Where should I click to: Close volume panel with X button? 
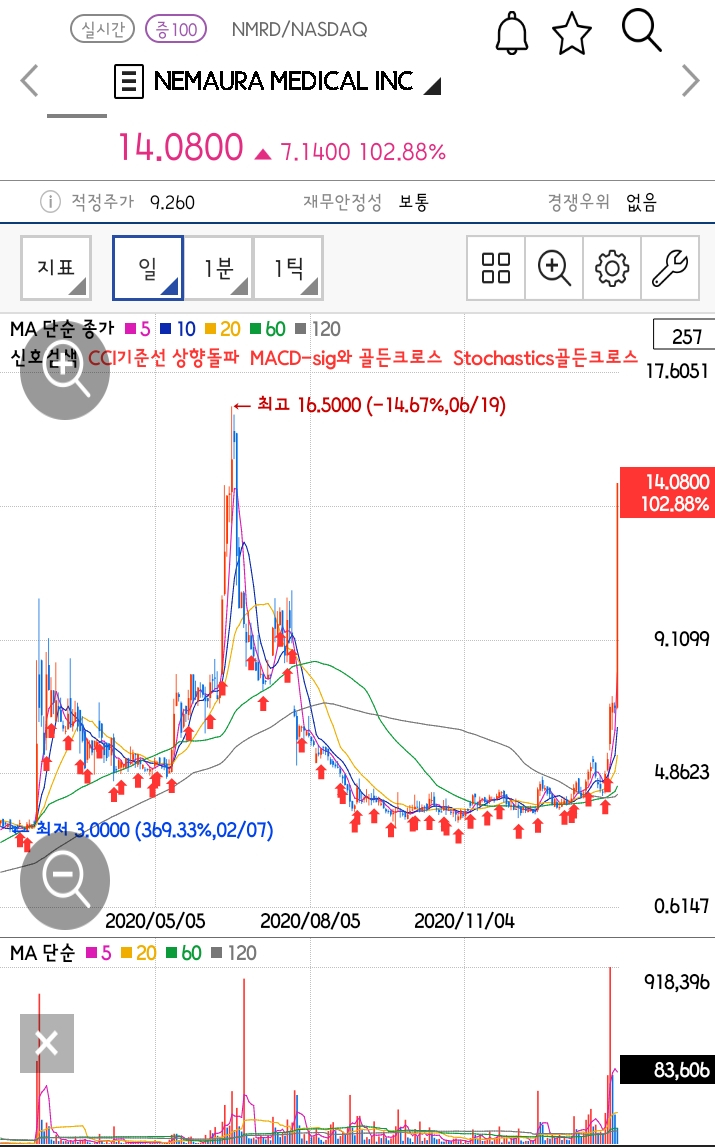pos(47,1043)
